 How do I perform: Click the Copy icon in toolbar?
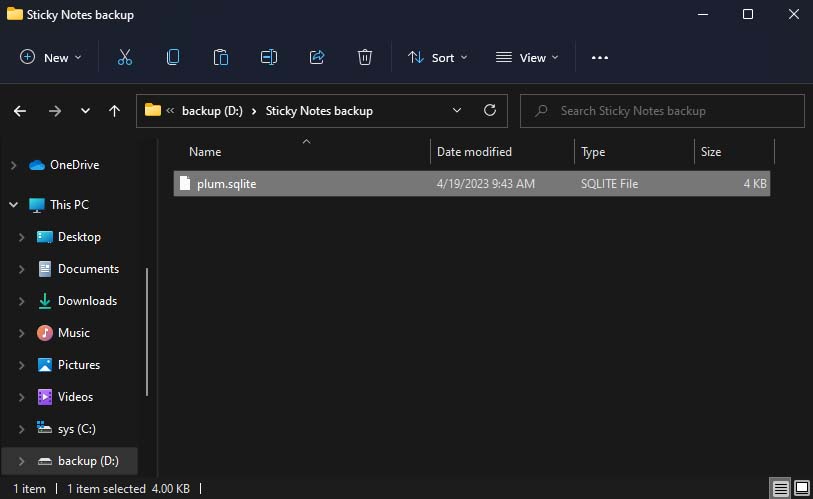click(173, 58)
